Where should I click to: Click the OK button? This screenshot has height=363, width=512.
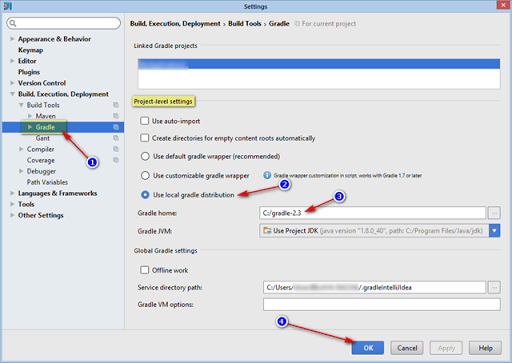pos(368,348)
